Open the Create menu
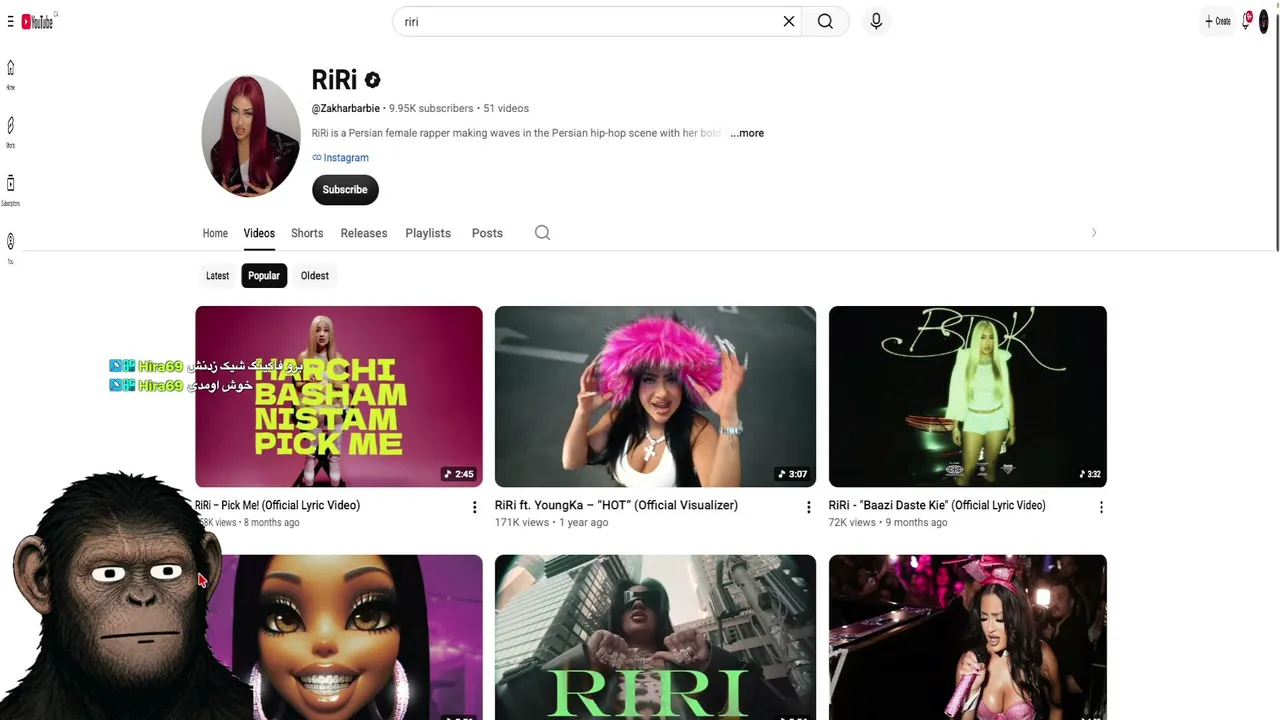The width and height of the screenshot is (1280, 720). pos(1218,21)
